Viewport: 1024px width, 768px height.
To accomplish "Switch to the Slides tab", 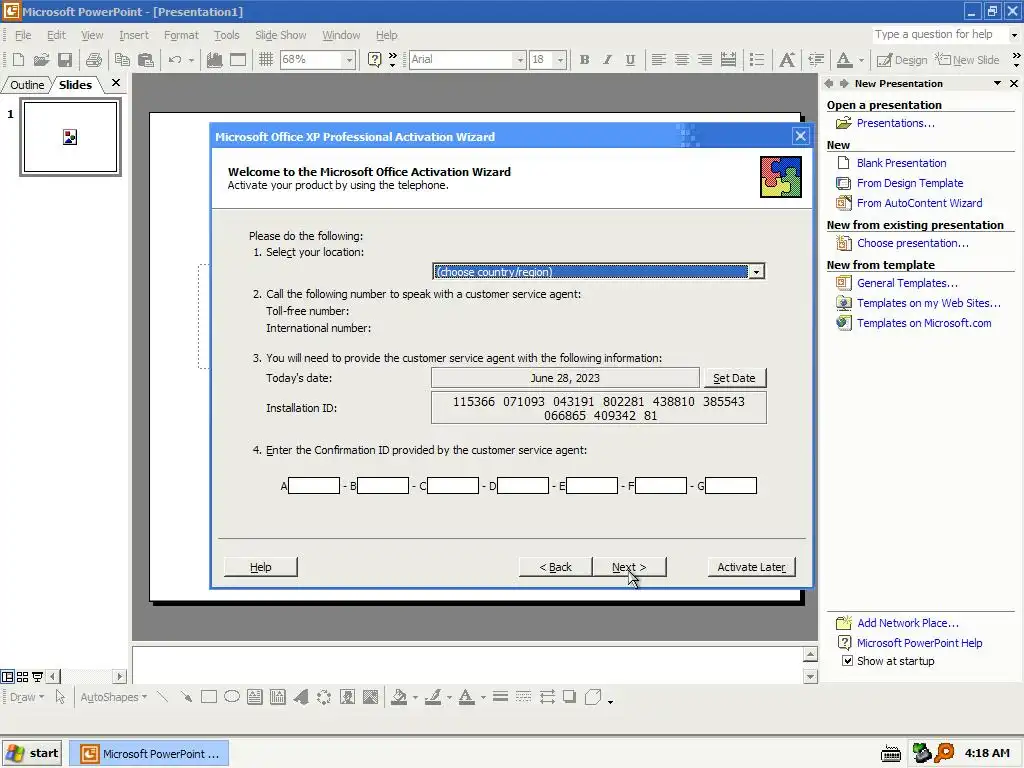I will coord(75,85).
